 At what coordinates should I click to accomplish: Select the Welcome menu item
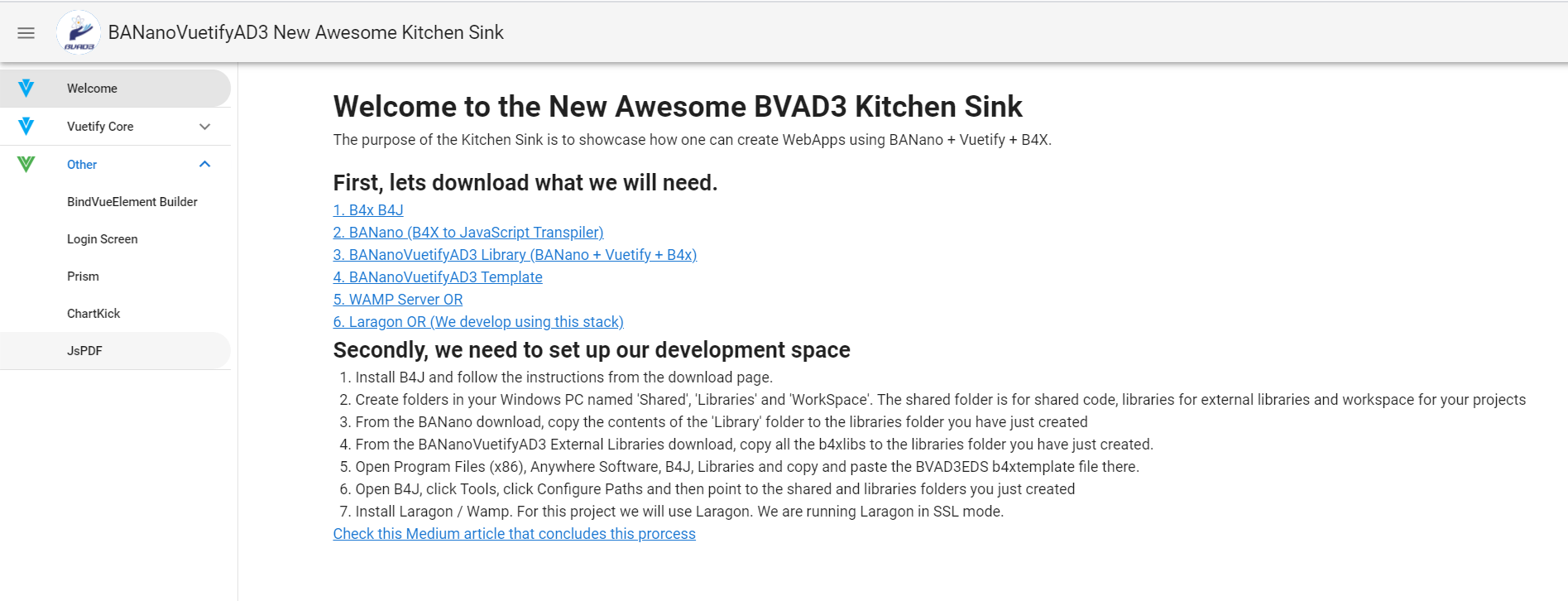[x=115, y=89]
